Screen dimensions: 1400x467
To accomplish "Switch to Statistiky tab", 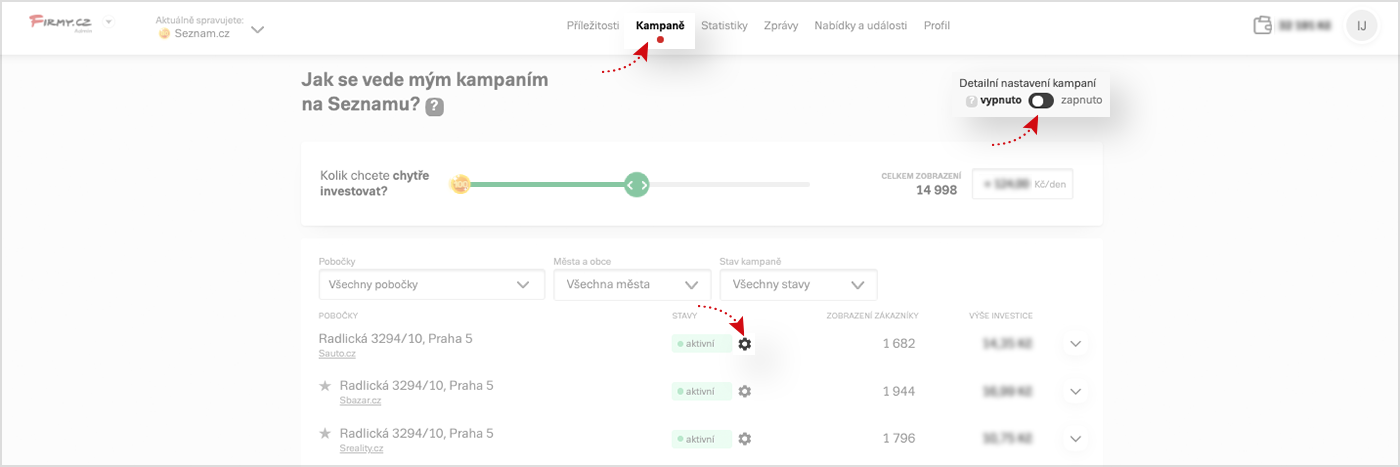I will 724,26.
